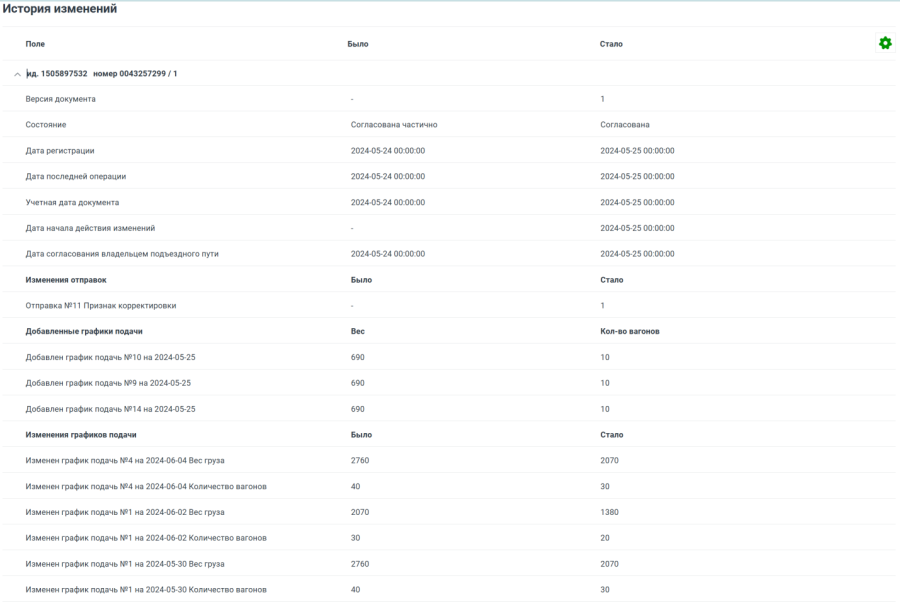Click the "Поле" column header
Viewport: 900px width, 605px height.
click(35, 44)
